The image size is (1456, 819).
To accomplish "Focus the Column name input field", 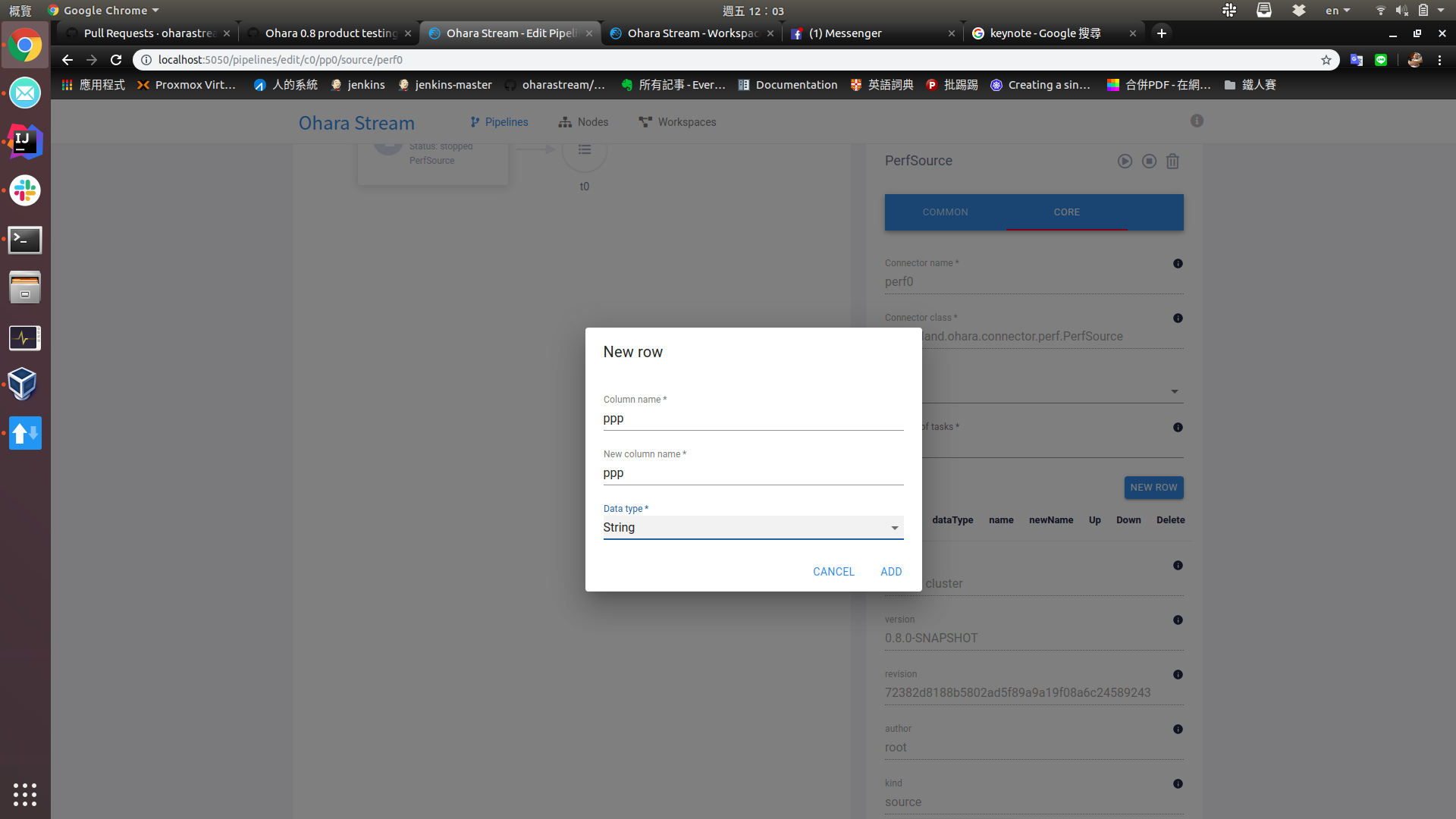I will (753, 419).
